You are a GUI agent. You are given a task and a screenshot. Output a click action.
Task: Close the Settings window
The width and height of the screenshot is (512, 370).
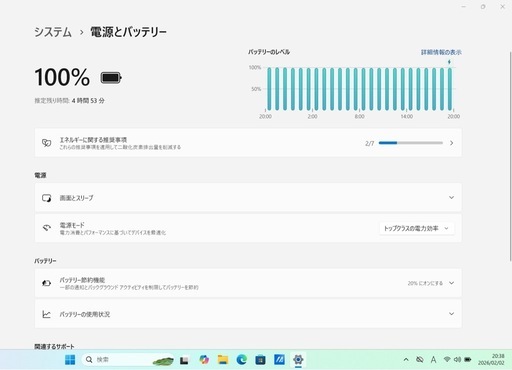503,7
